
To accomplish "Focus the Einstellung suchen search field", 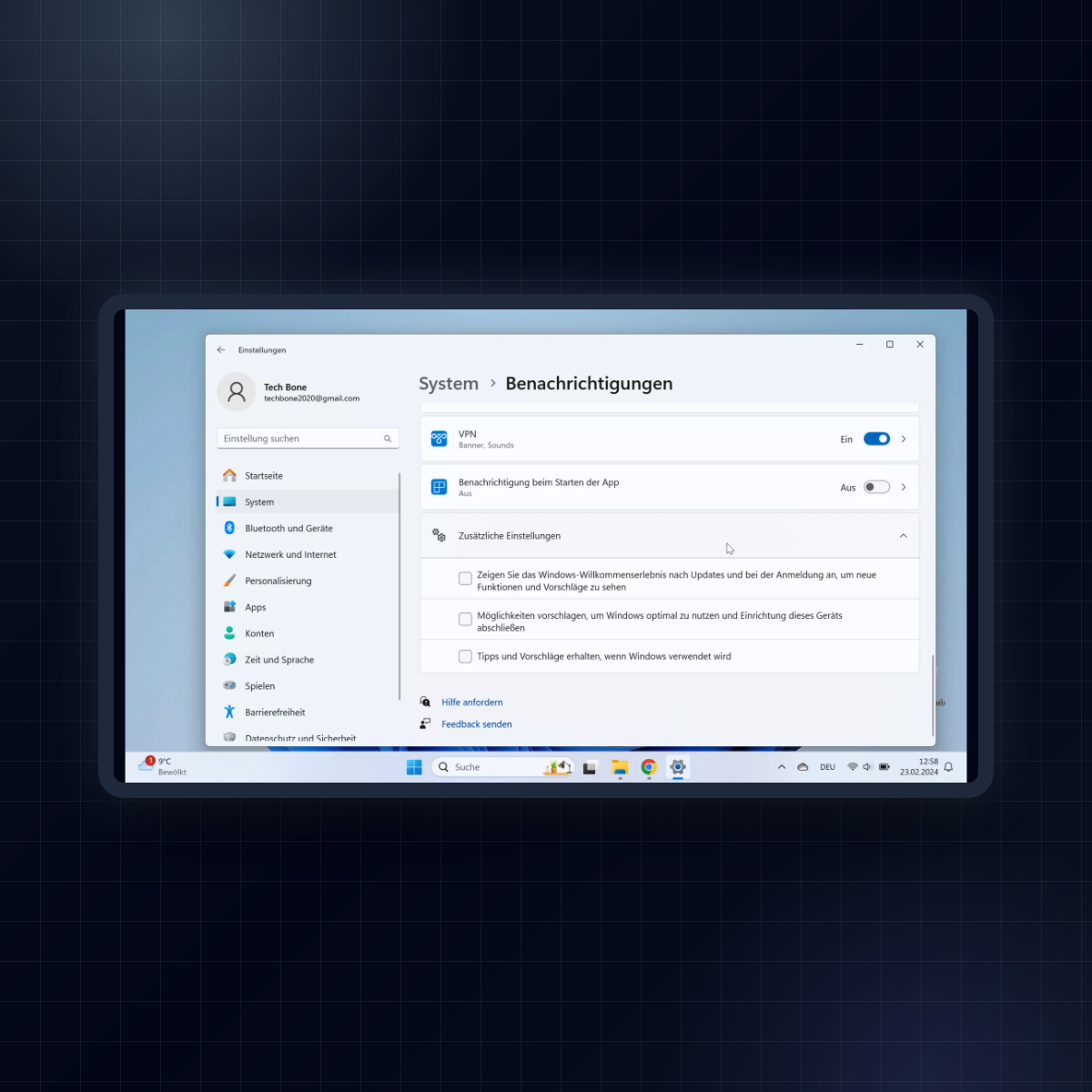I will click(308, 439).
